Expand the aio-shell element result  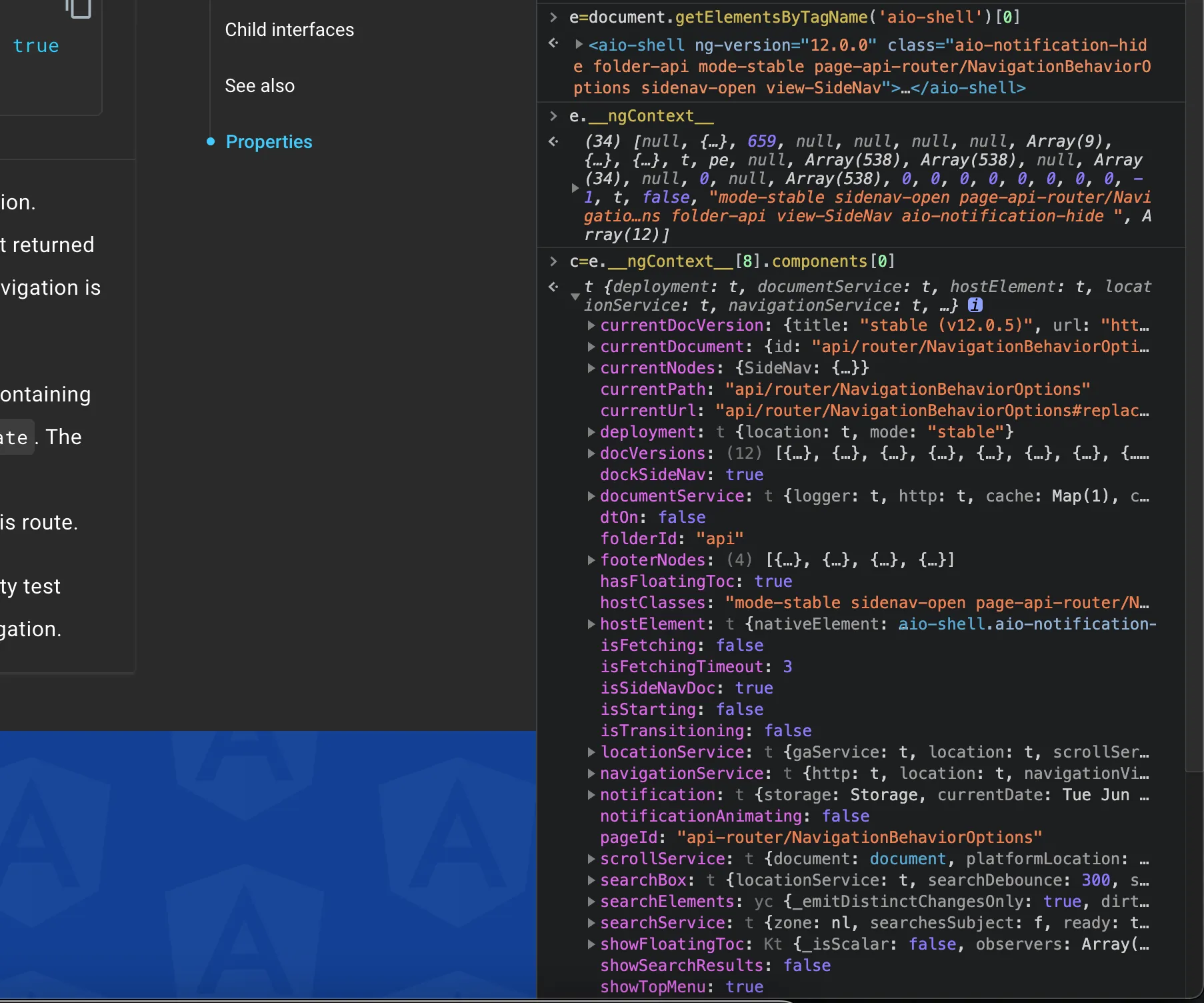click(x=579, y=45)
